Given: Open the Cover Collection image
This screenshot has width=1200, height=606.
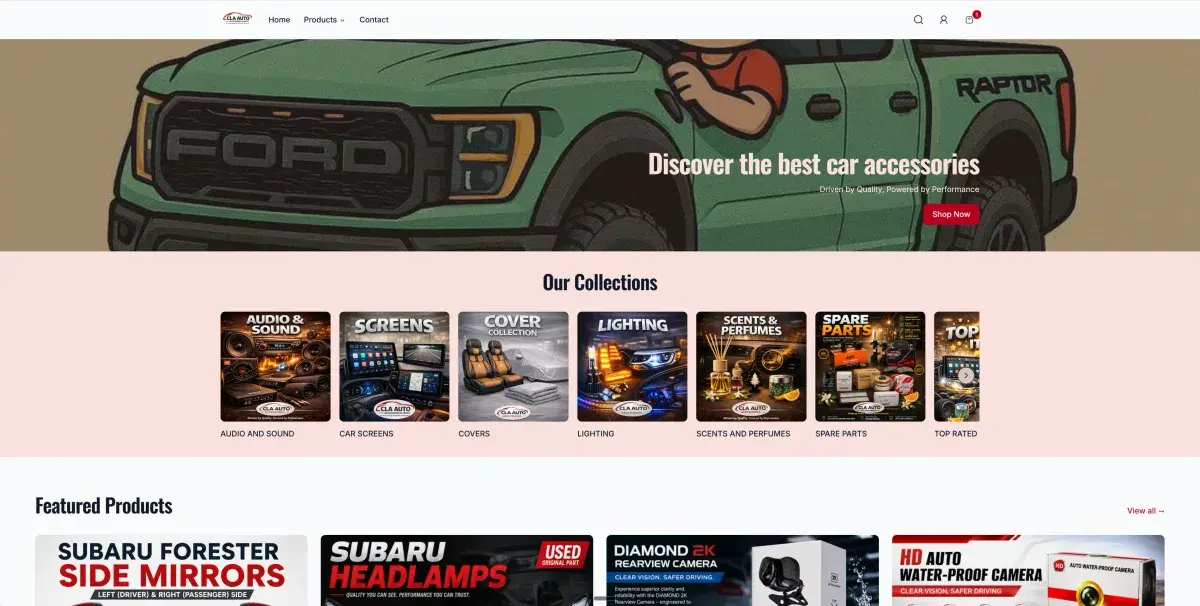Looking at the screenshot, I should pyautogui.click(x=513, y=366).
